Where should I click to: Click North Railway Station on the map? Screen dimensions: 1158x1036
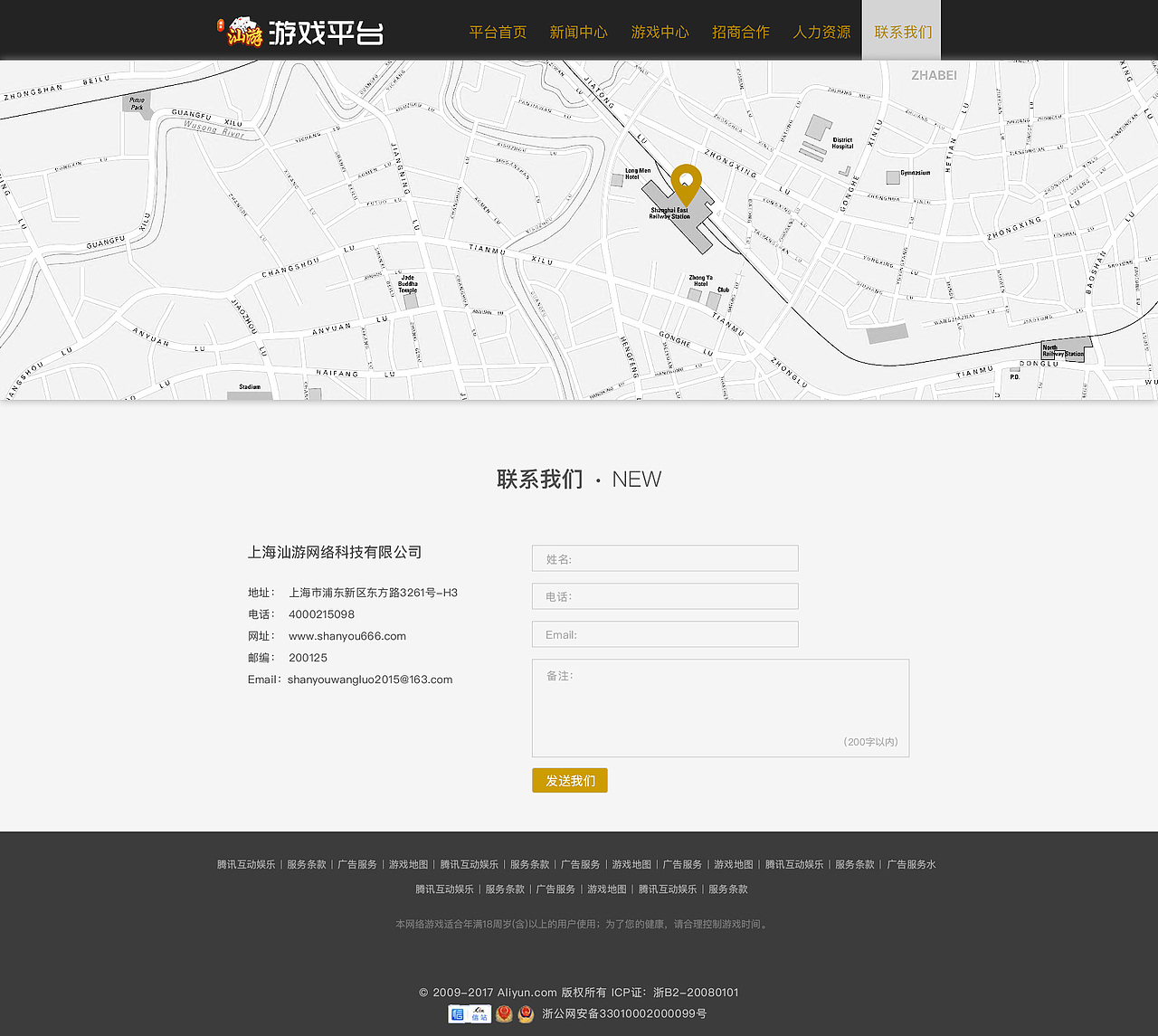click(x=1063, y=351)
